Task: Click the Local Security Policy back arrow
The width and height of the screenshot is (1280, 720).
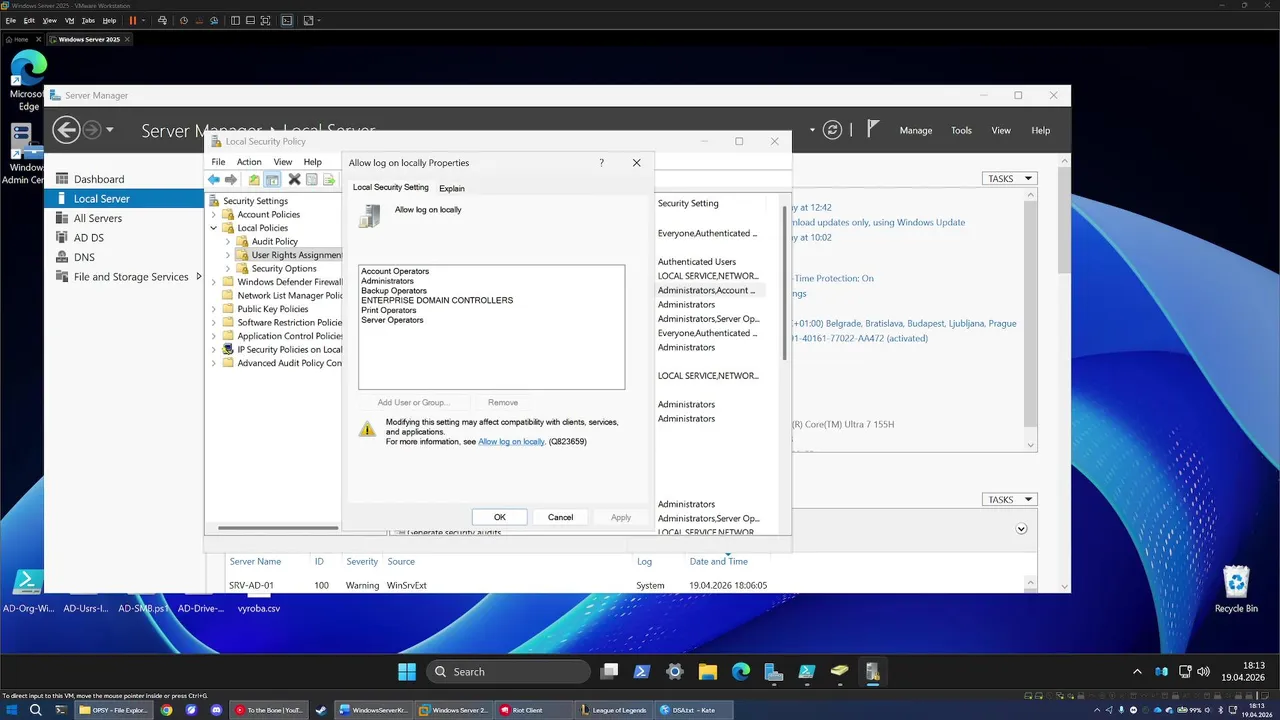Action: pyautogui.click(x=213, y=180)
